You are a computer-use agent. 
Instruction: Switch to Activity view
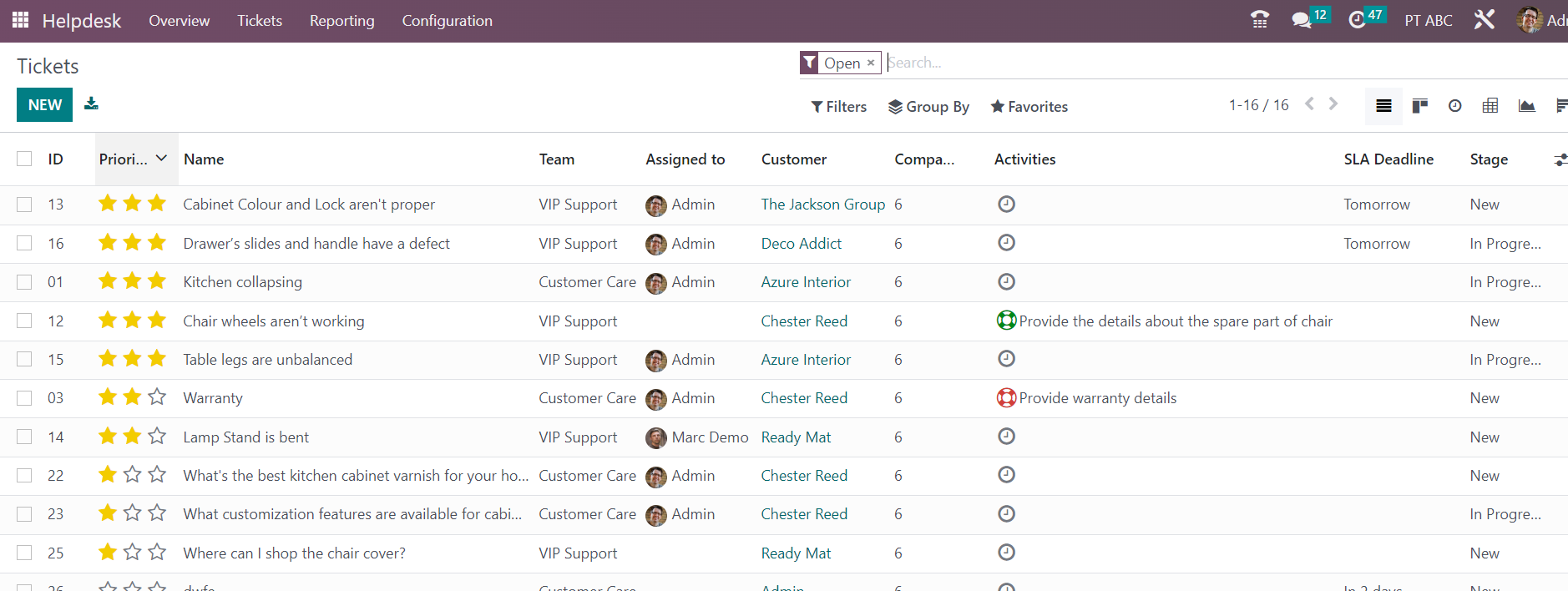click(x=1454, y=106)
